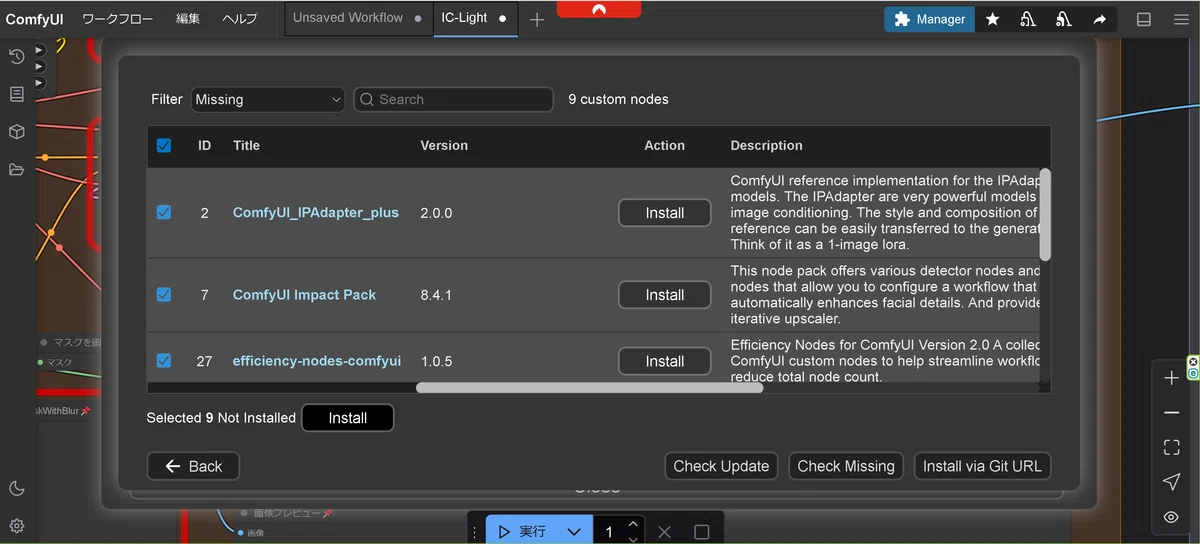Click the Description column header
This screenshot has width=1200, height=544.
[766, 145]
